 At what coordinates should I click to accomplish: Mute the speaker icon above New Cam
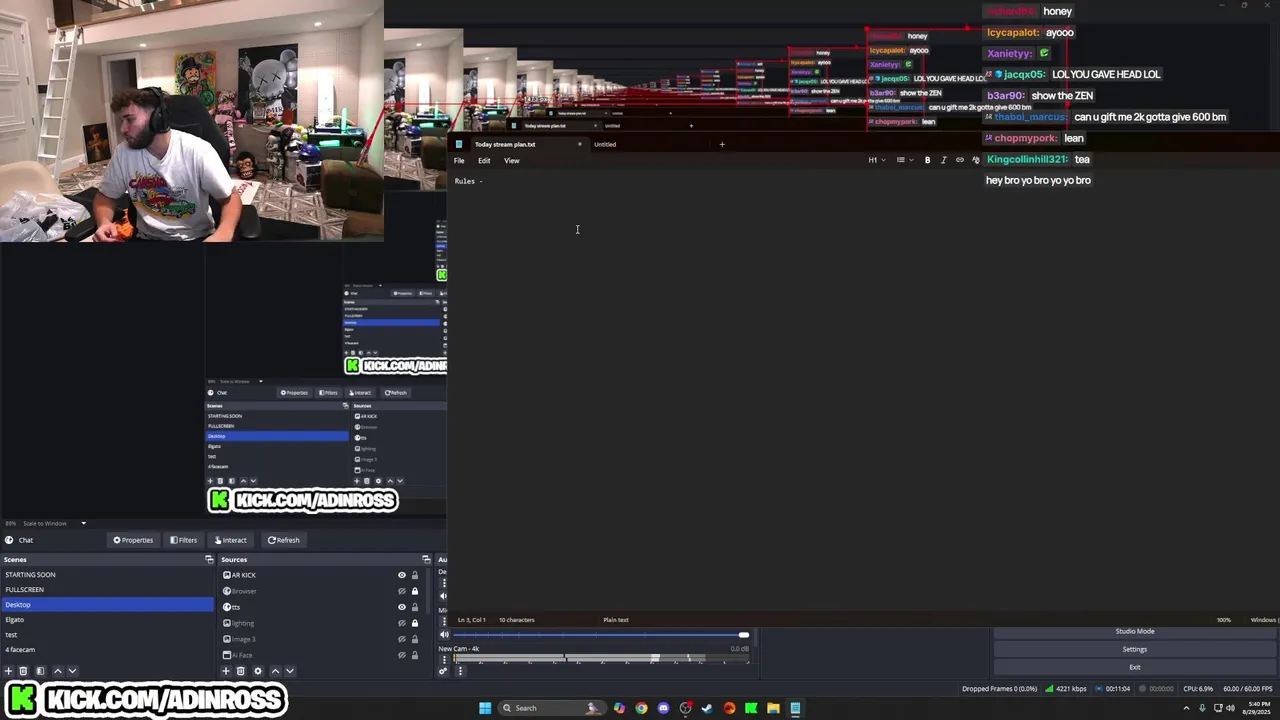pyautogui.click(x=445, y=635)
